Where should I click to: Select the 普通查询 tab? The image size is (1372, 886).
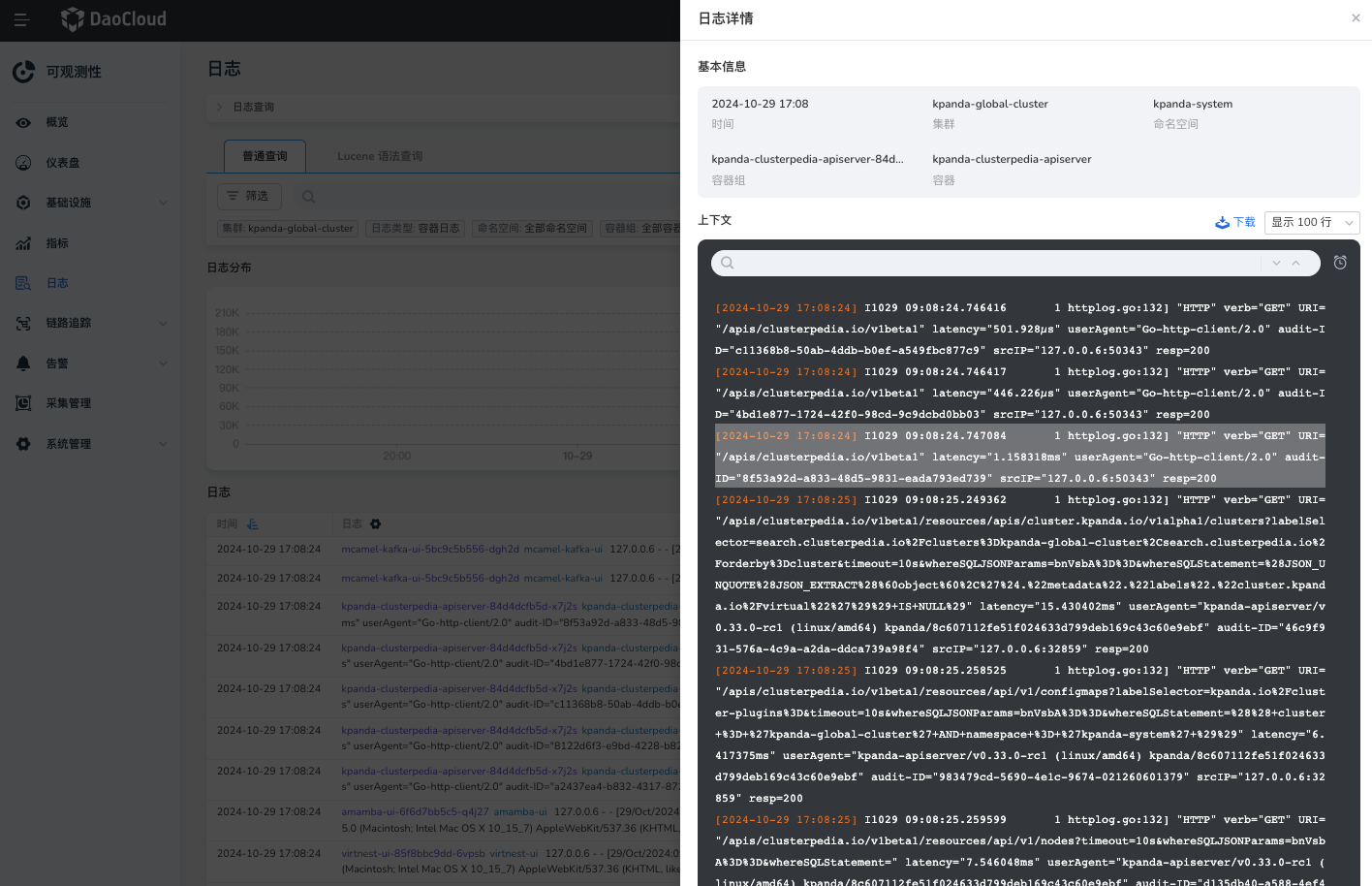265,155
